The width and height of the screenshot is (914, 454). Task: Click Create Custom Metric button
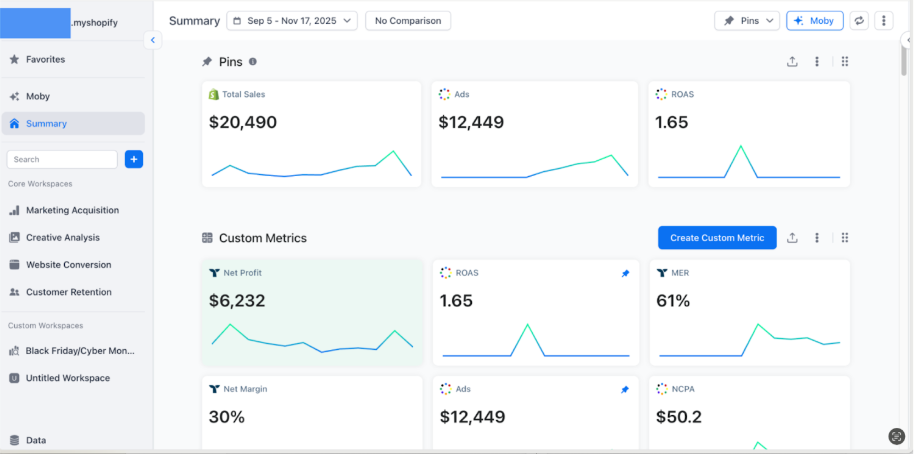(716, 238)
